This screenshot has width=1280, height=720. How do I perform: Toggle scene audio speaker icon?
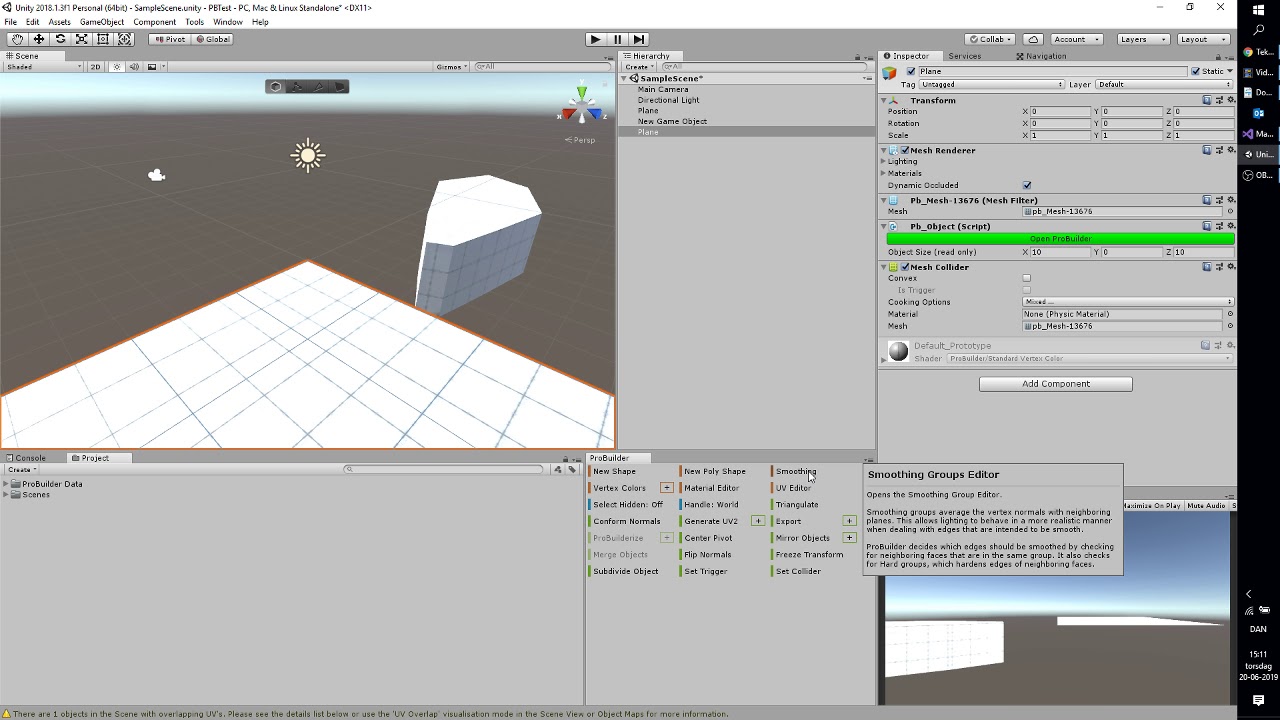coord(134,67)
